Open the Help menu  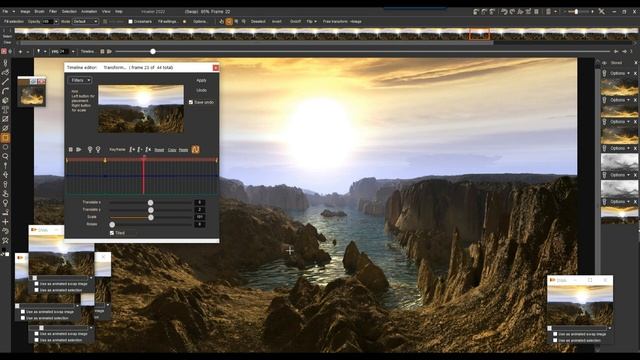(x=119, y=11)
